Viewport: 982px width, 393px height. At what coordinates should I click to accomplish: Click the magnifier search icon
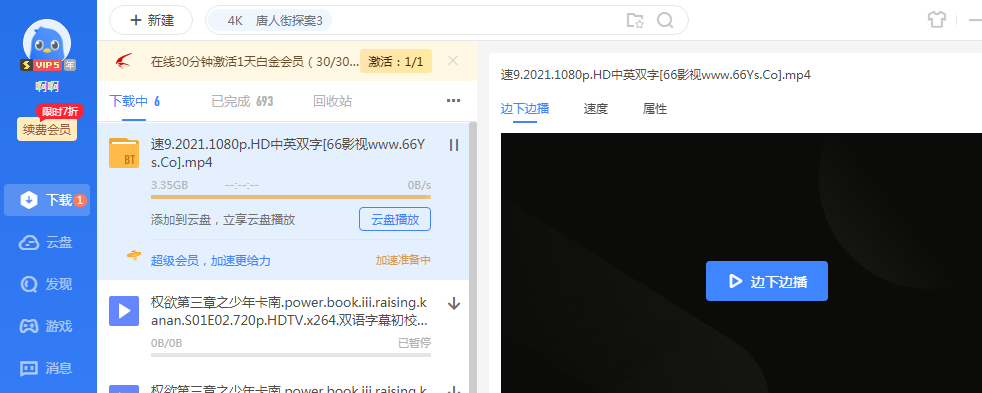tap(665, 21)
